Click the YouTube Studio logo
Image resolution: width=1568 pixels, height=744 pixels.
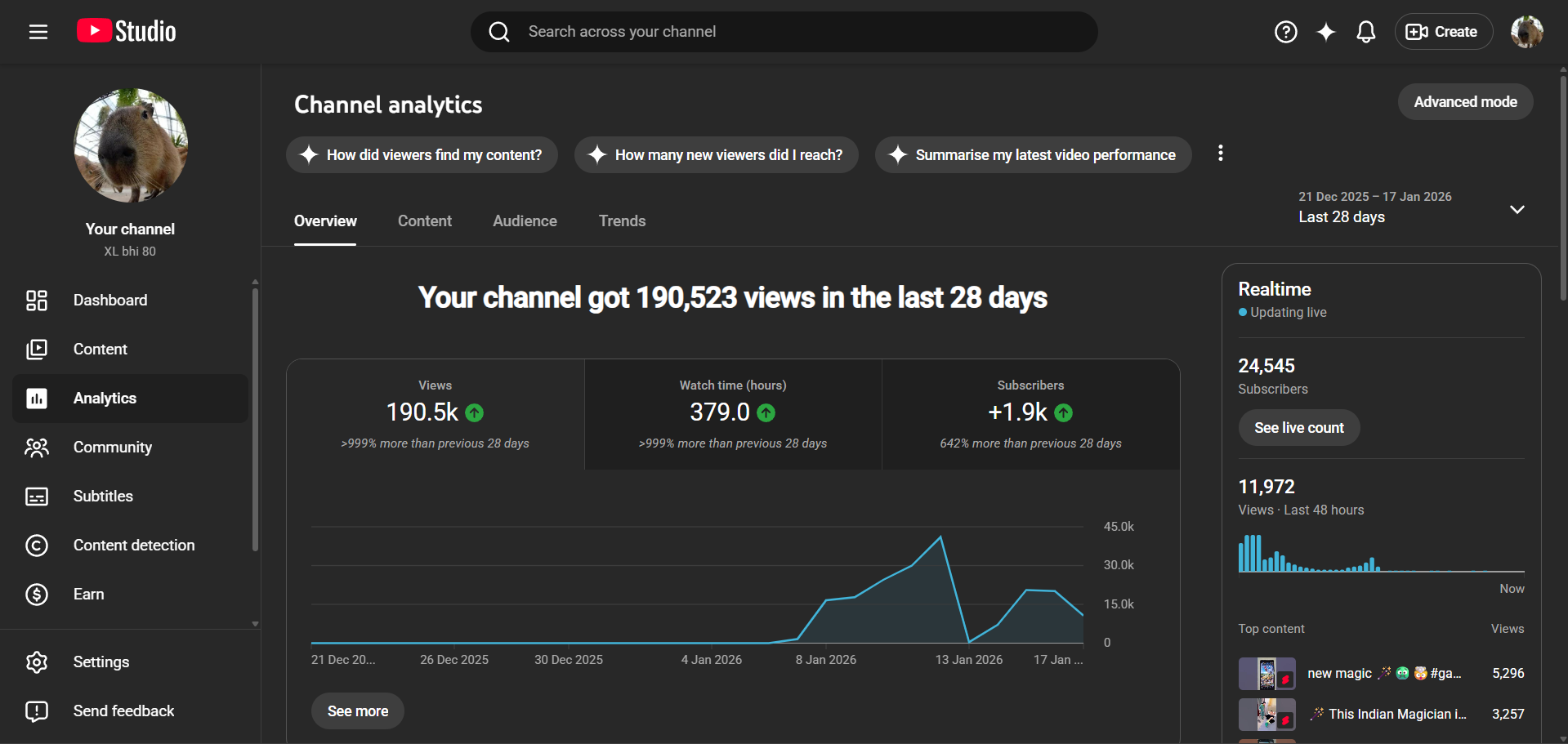point(127,32)
